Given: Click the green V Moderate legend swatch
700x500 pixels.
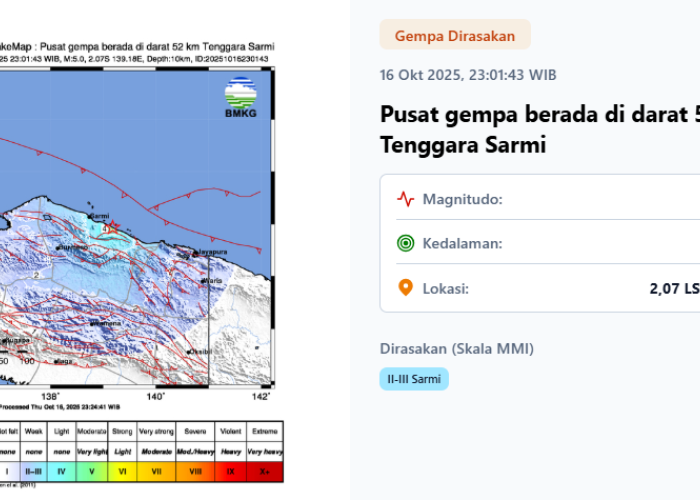Looking at the screenshot, I should 92,469.
